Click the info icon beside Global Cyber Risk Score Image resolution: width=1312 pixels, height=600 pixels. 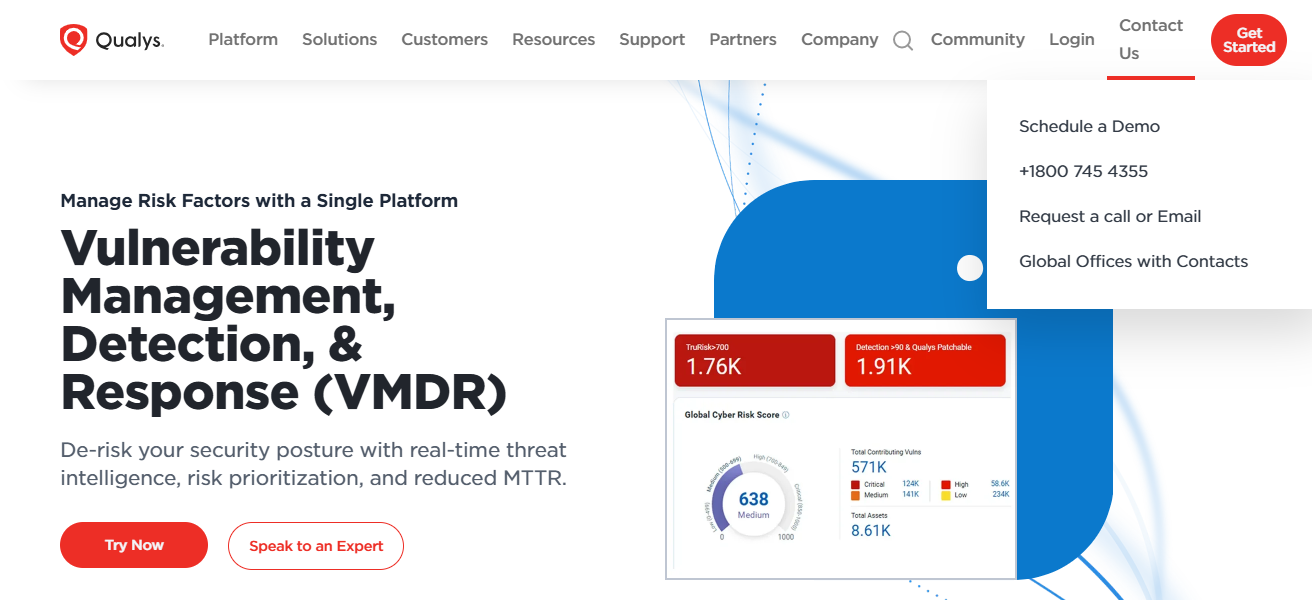(786, 415)
